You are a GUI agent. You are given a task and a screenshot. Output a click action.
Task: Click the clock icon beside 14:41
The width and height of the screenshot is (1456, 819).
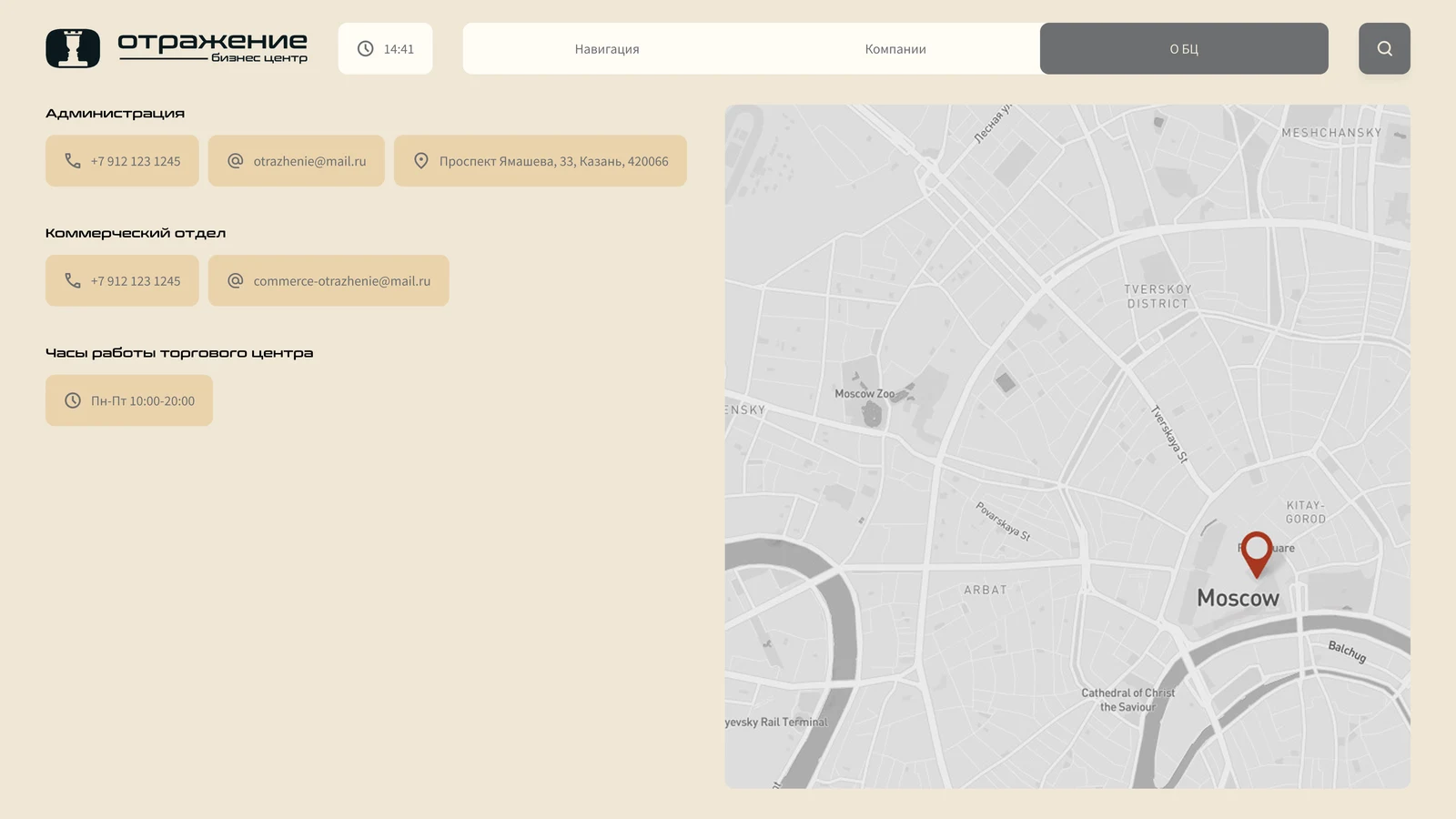(x=365, y=48)
